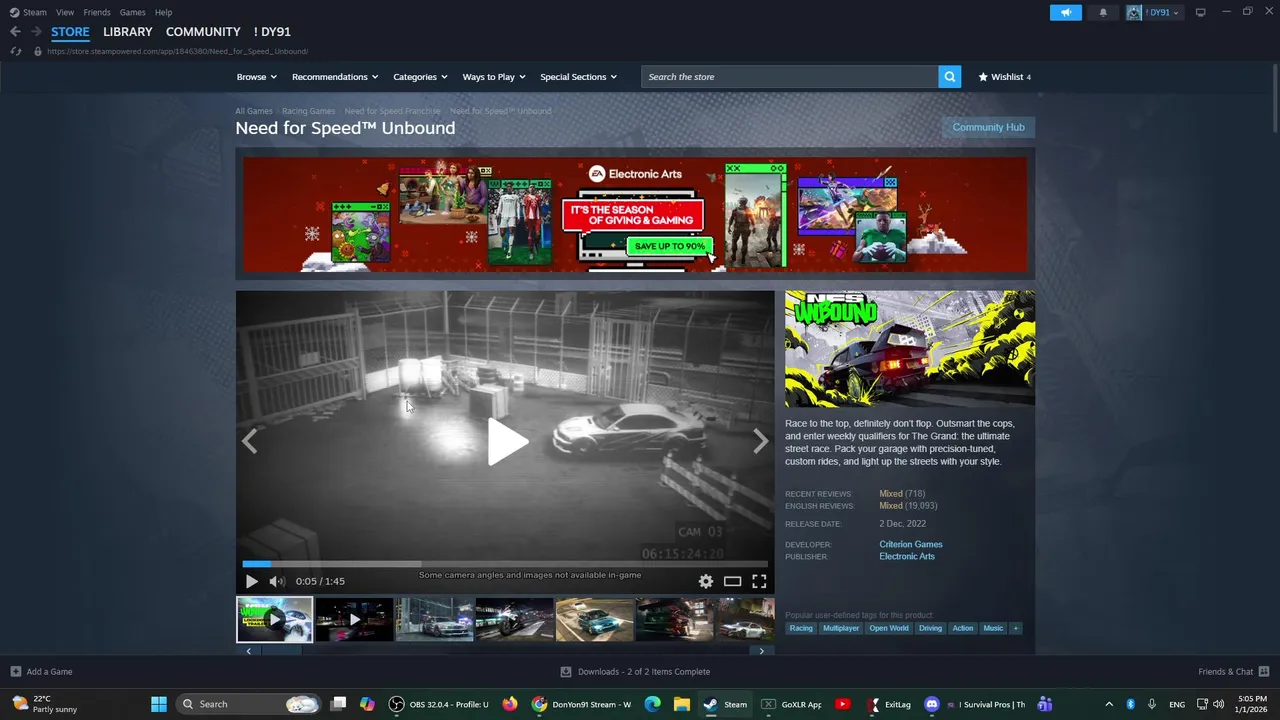Click the Music tag

click(993, 628)
